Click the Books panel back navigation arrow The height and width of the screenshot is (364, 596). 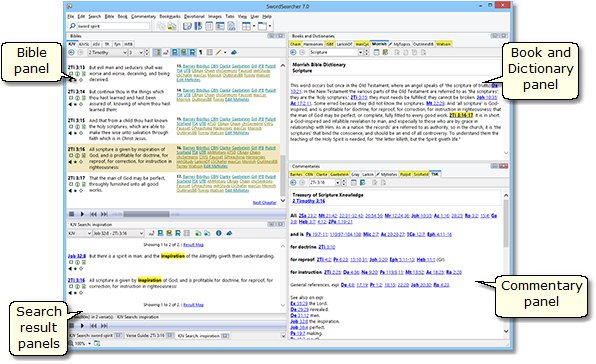coord(293,52)
